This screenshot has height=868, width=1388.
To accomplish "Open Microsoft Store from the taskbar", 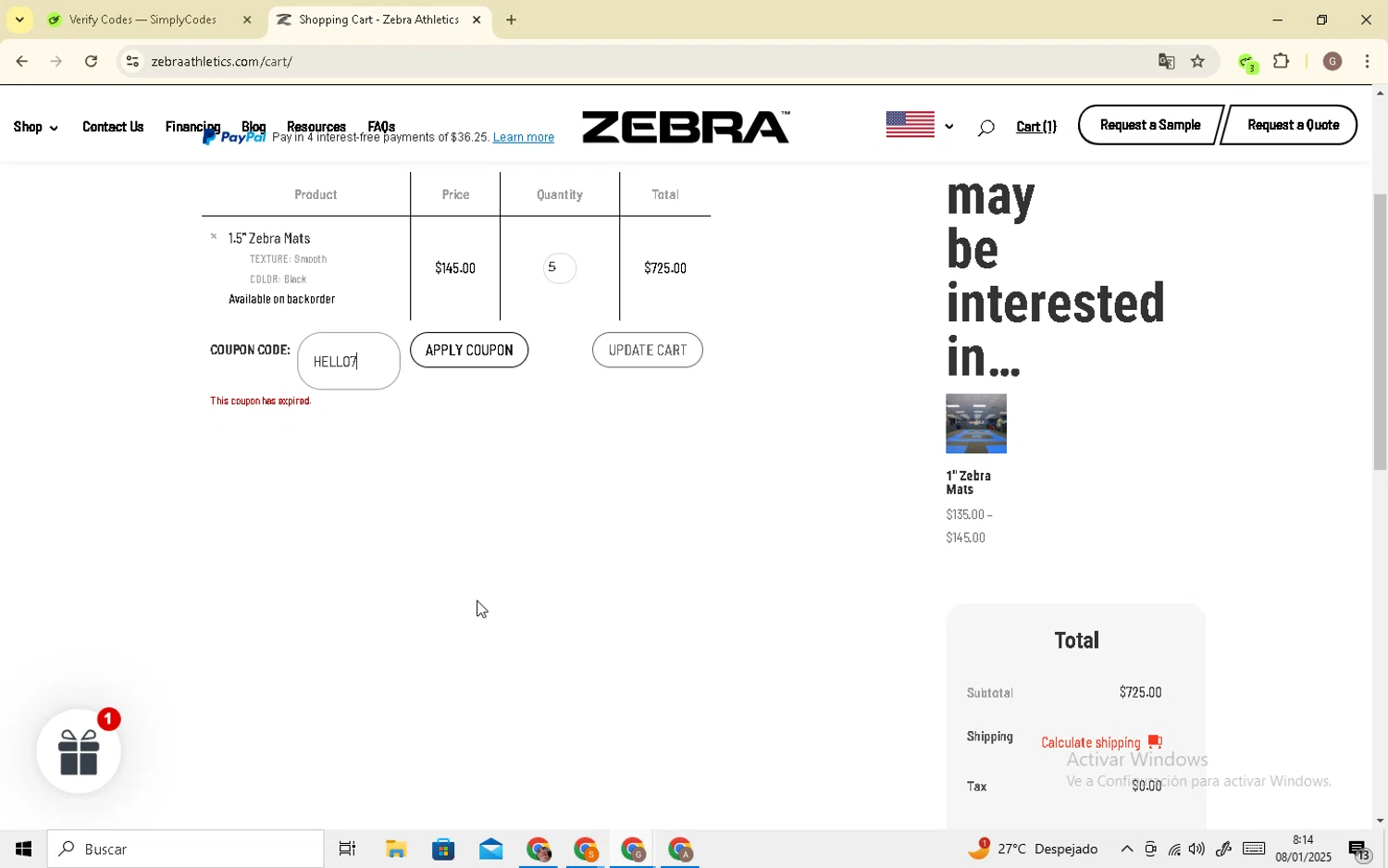I will pos(443,849).
